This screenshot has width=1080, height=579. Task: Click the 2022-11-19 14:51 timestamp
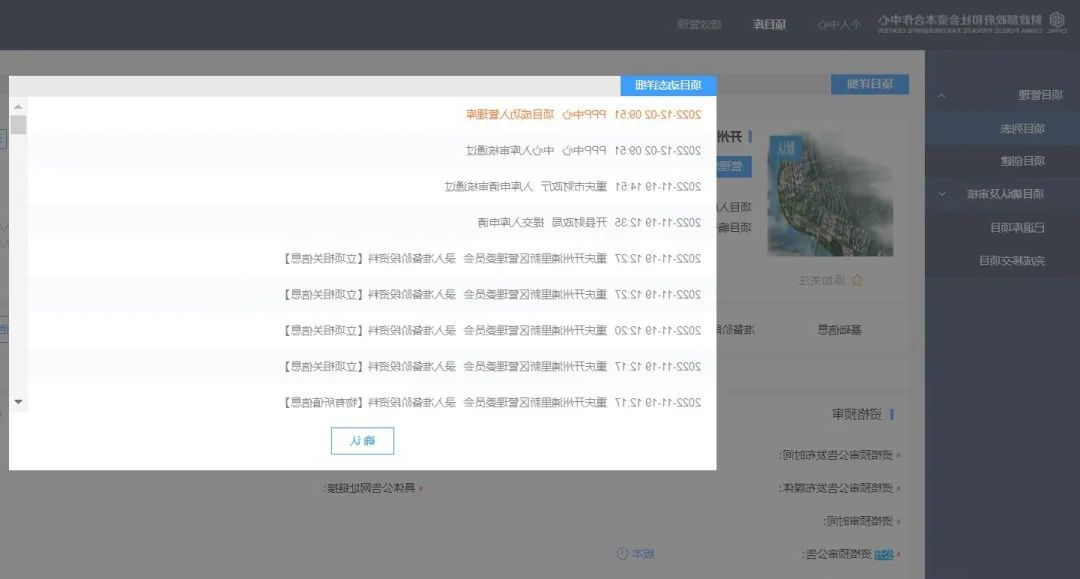(658, 187)
